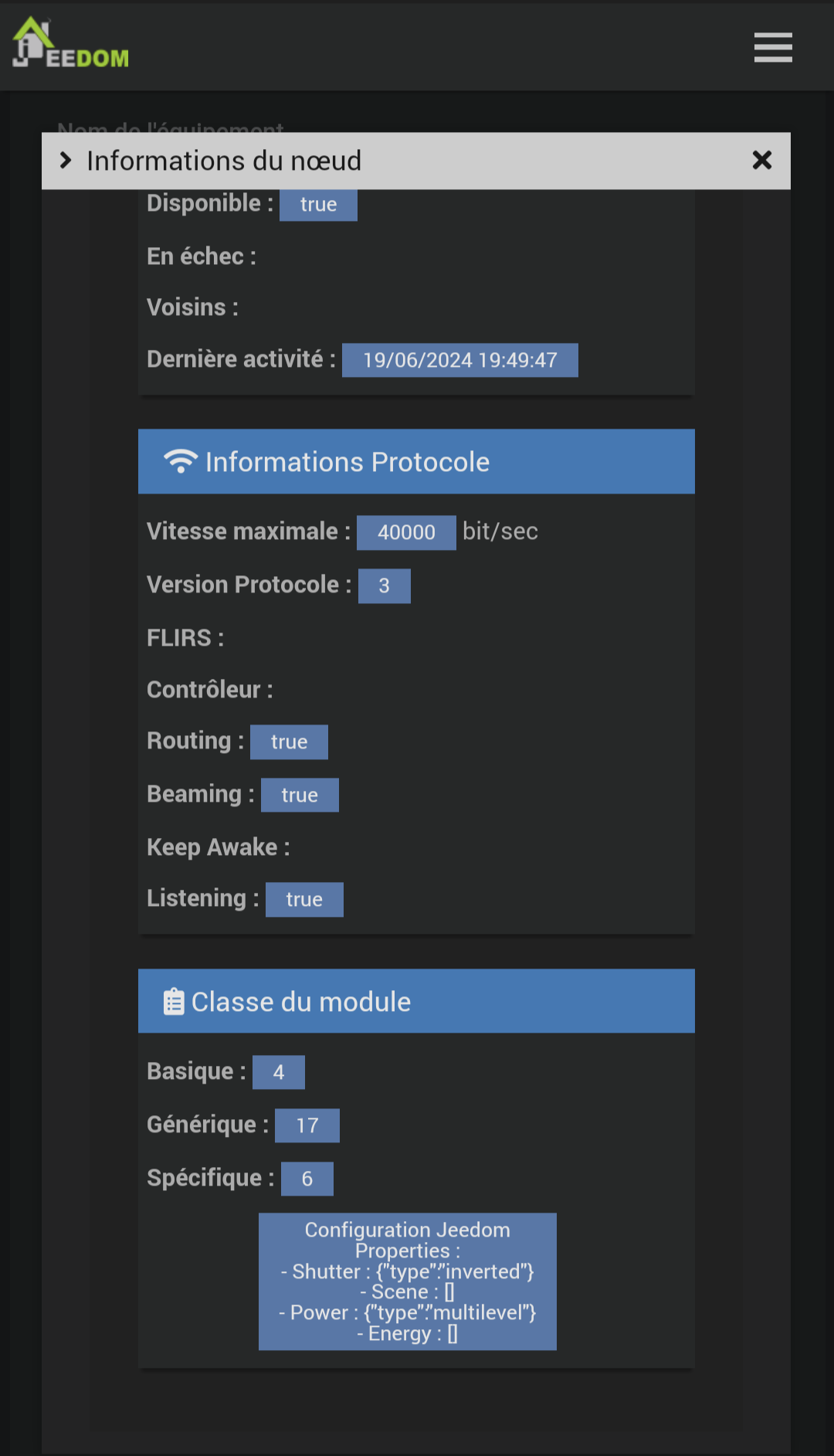Open the hamburger menu
The image size is (834, 1456).
(773, 47)
